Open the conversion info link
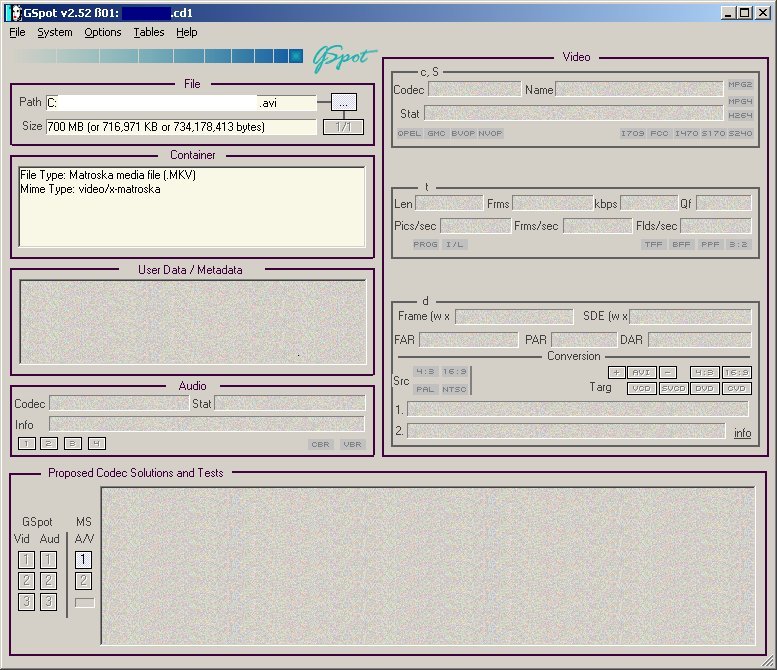Viewport: 777px width, 670px height. [742, 433]
